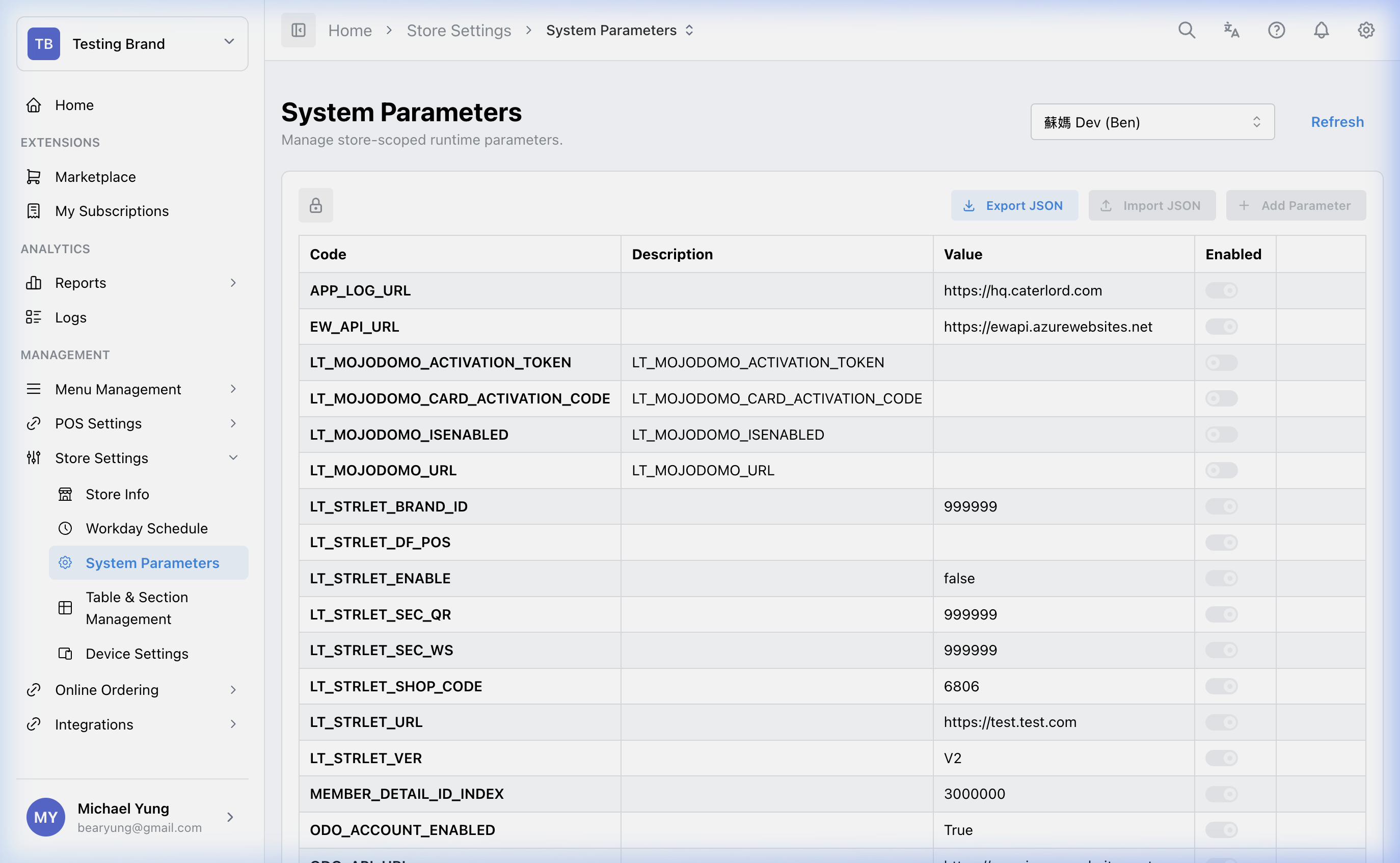This screenshot has width=1400, height=863.
Task: Collapse the sidebar with the panel icon
Action: 299,30
